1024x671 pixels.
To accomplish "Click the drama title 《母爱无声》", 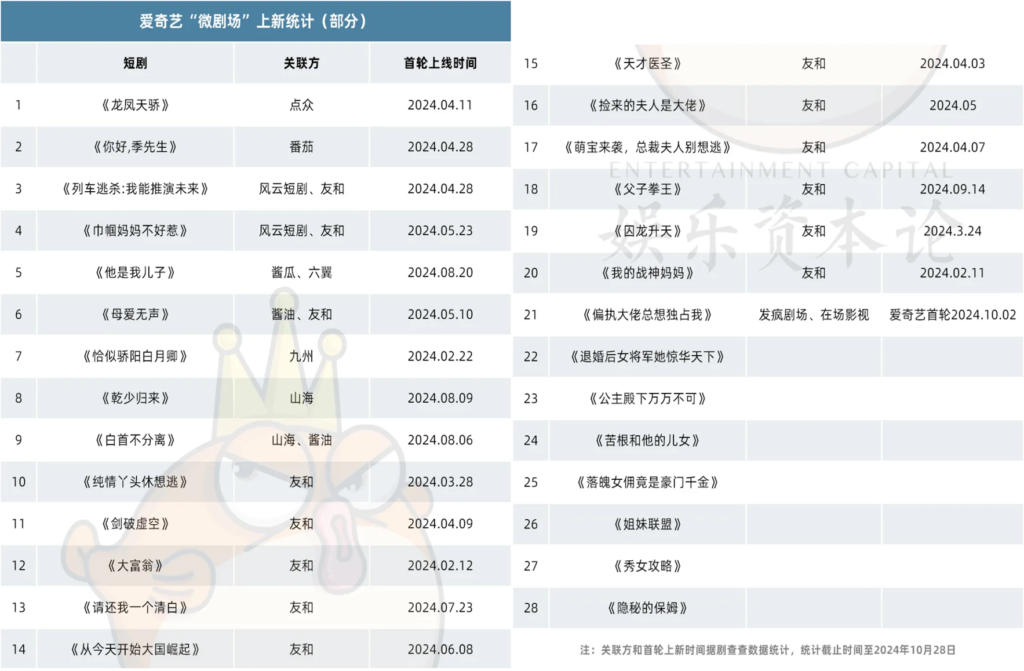I will [x=135, y=314].
